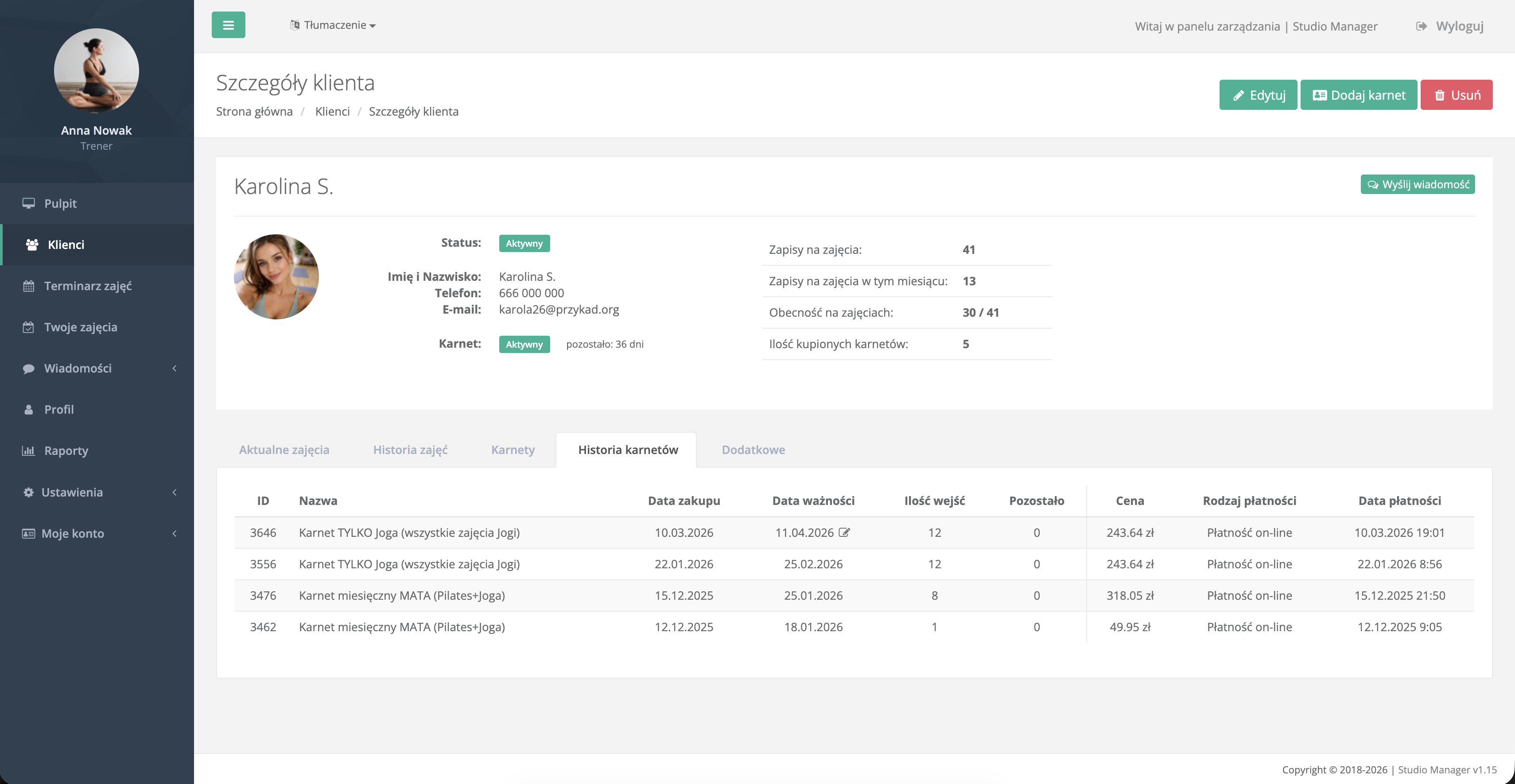Expand the Moje konto sidebar submenu
This screenshot has height=784, width=1515.
click(72, 533)
